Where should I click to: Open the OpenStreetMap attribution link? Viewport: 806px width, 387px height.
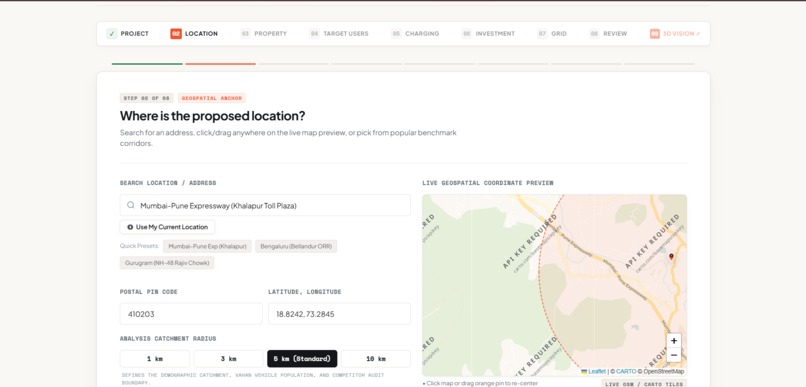(x=664, y=372)
